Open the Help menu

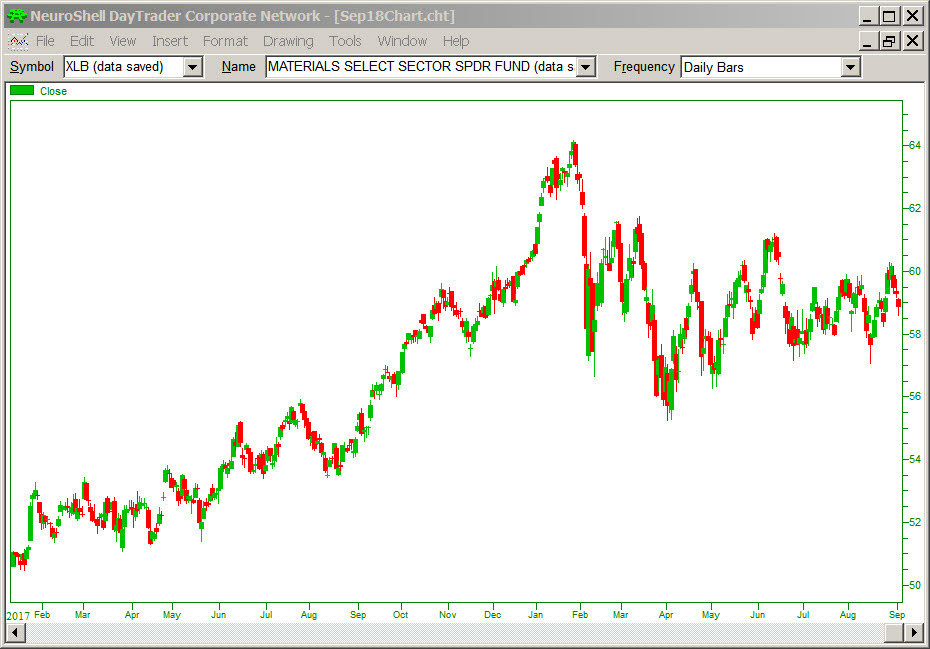pyautogui.click(x=456, y=41)
